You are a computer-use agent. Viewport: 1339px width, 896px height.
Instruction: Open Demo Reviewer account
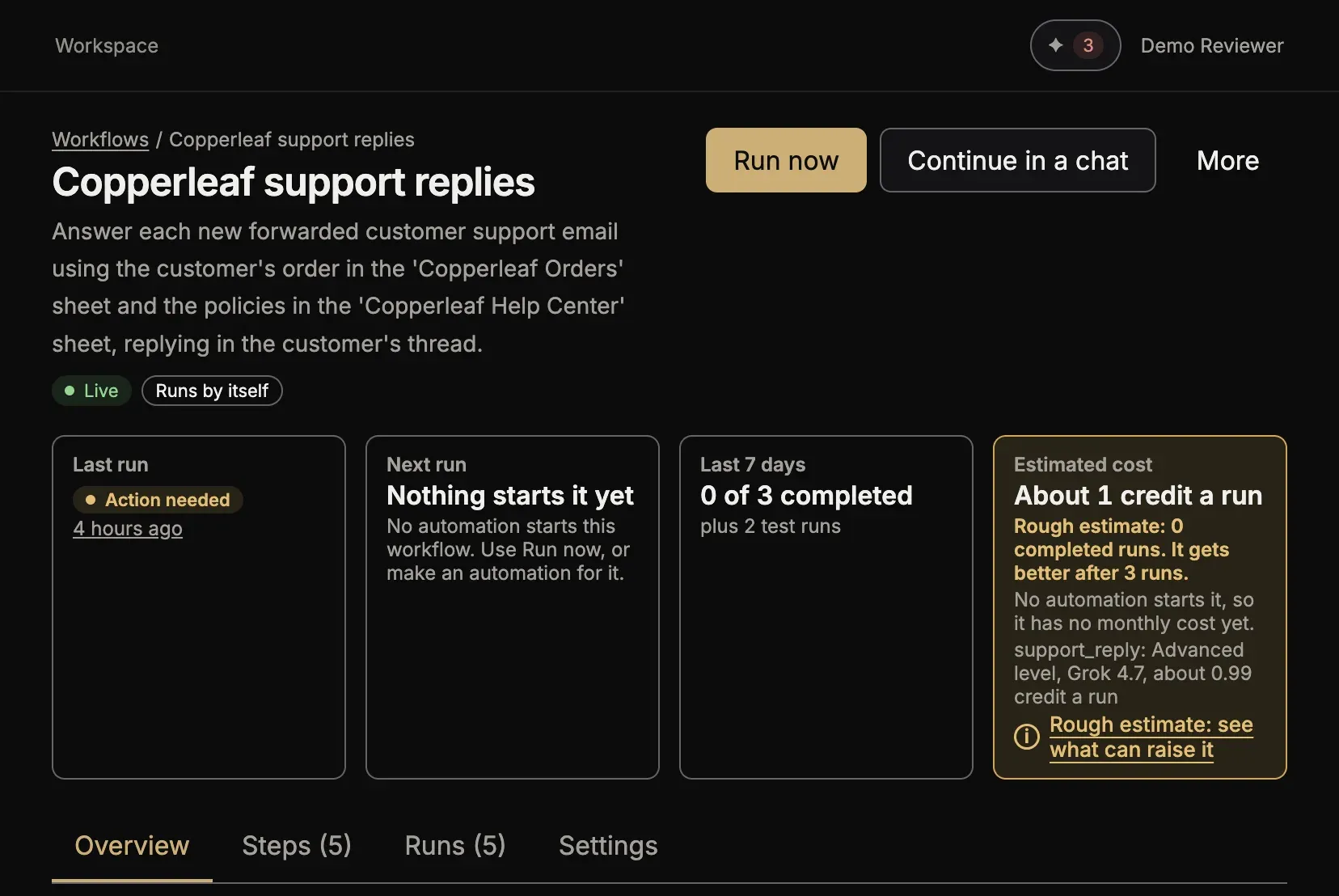click(x=1212, y=45)
